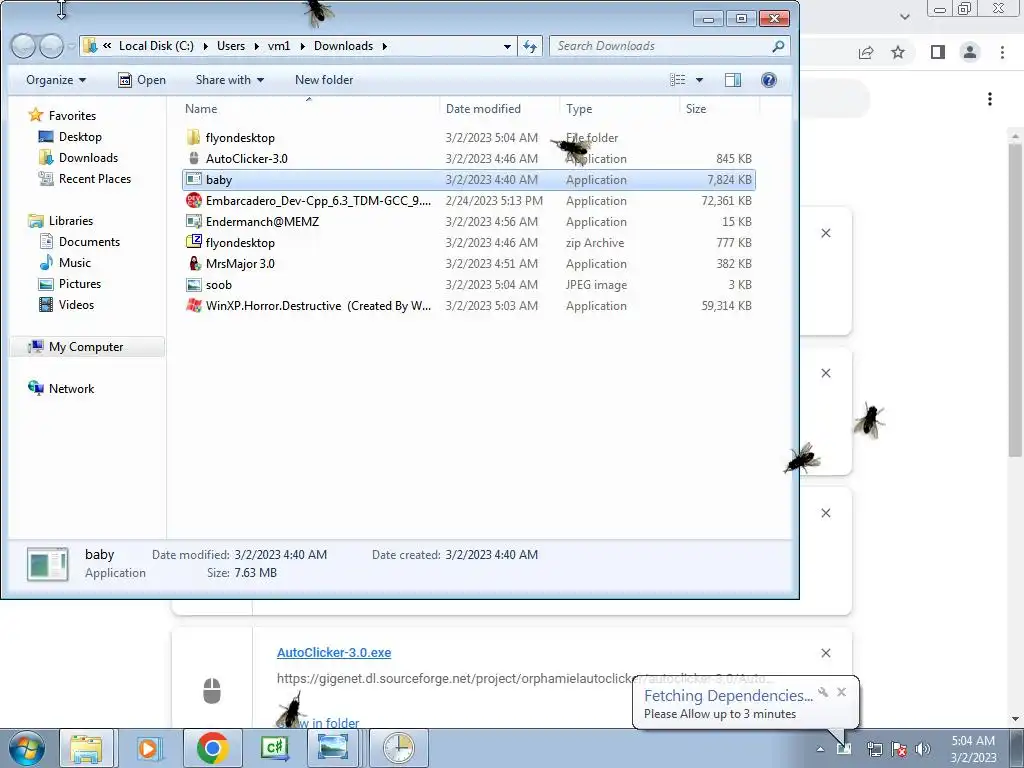Select the Endermanch@MEMZ application icon
Image resolution: width=1024 pixels, height=768 pixels.
click(x=193, y=221)
